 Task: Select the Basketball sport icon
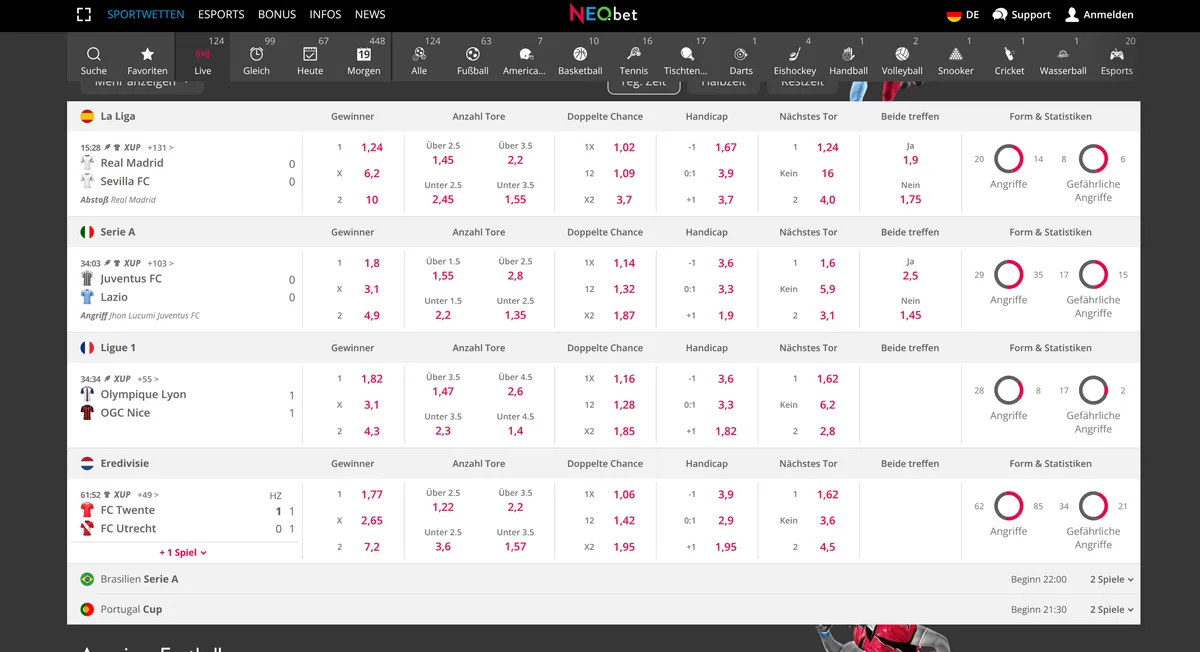[x=580, y=55]
